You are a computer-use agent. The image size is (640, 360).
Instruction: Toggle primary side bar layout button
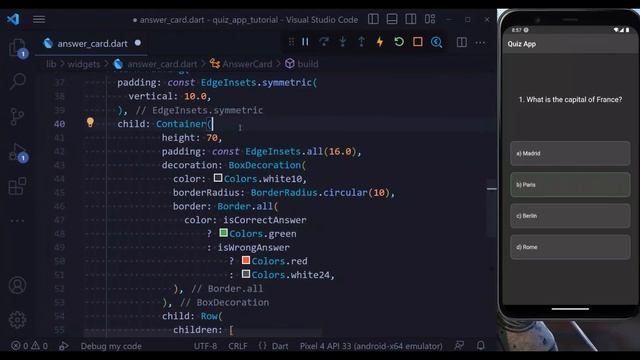(373, 19)
